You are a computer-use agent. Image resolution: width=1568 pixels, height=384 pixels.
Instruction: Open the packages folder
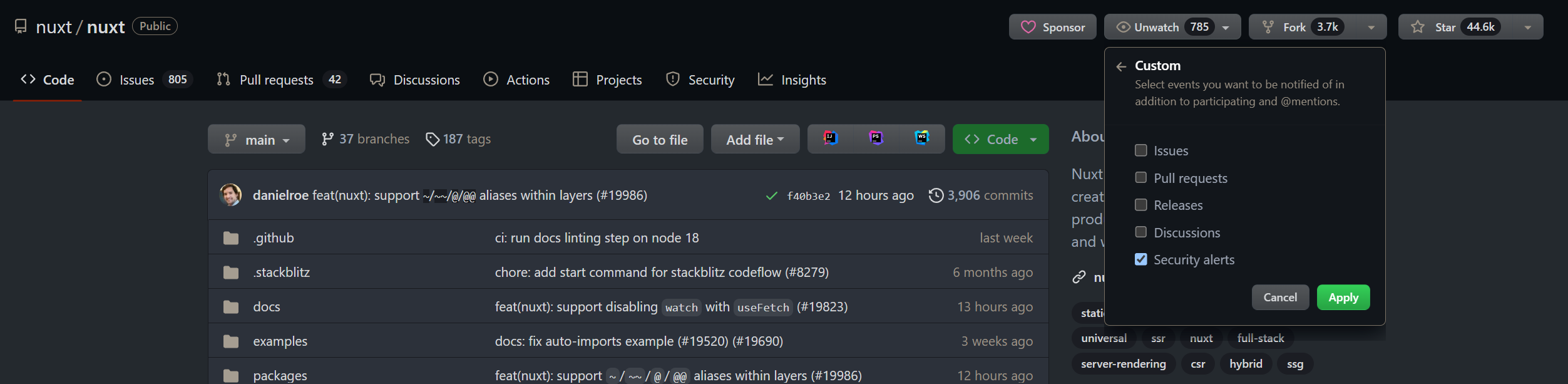tap(280, 375)
